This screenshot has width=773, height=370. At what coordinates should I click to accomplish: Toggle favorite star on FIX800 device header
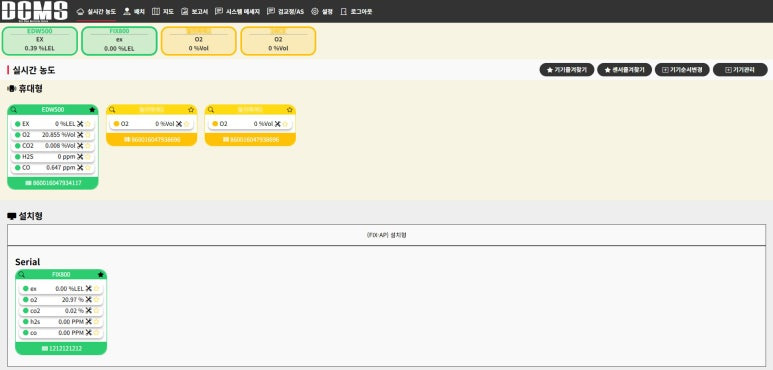click(101, 274)
